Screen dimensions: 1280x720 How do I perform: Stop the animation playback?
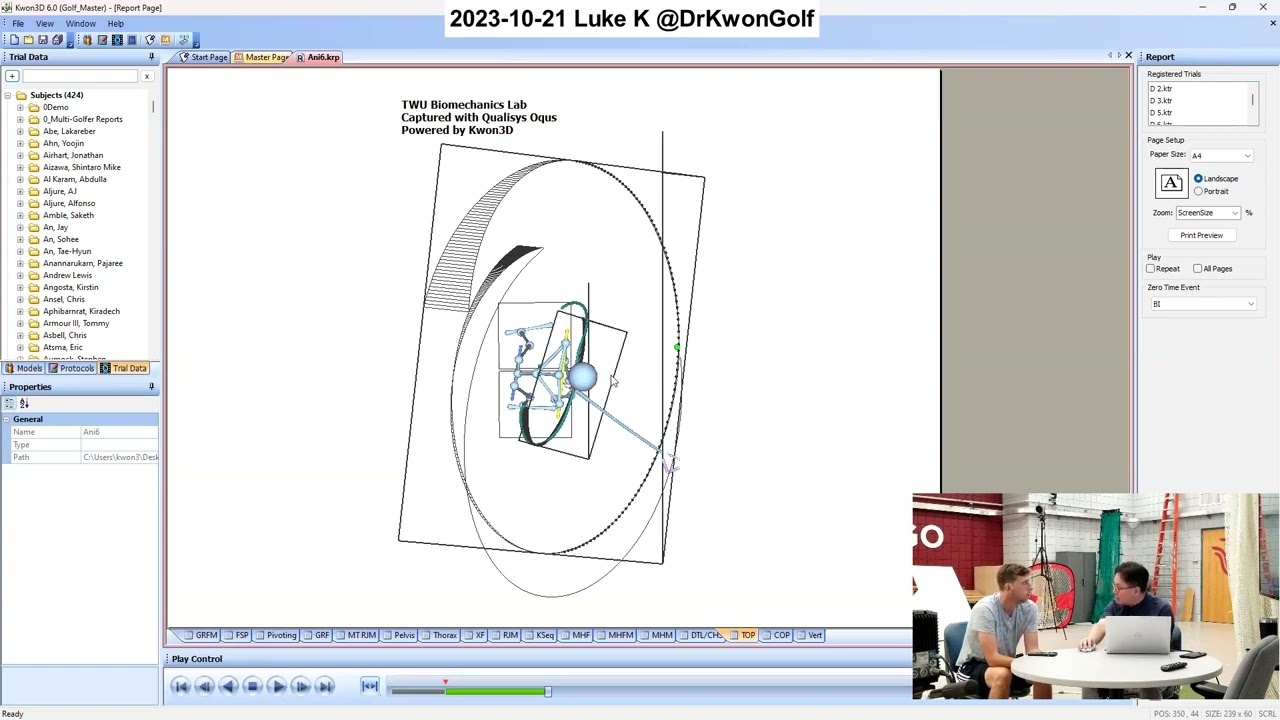[x=252, y=686]
